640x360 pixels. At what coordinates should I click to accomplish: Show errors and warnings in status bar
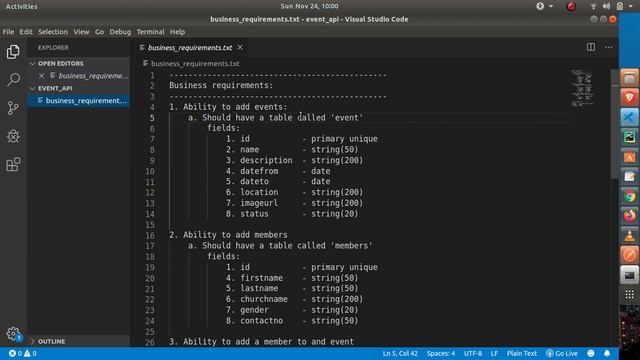23,353
